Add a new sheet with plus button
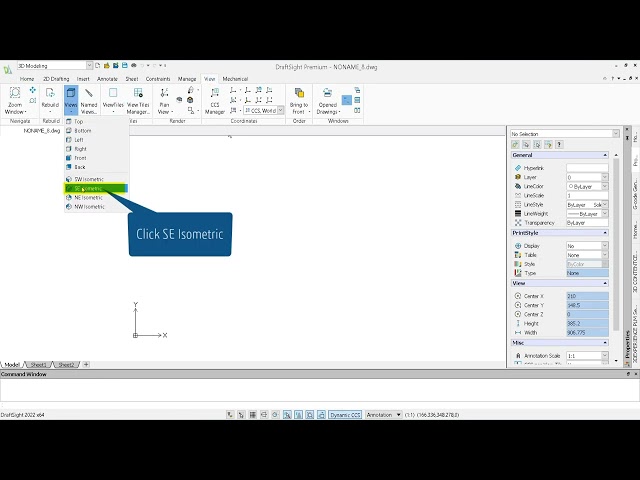The height and width of the screenshot is (480, 640). click(86, 364)
